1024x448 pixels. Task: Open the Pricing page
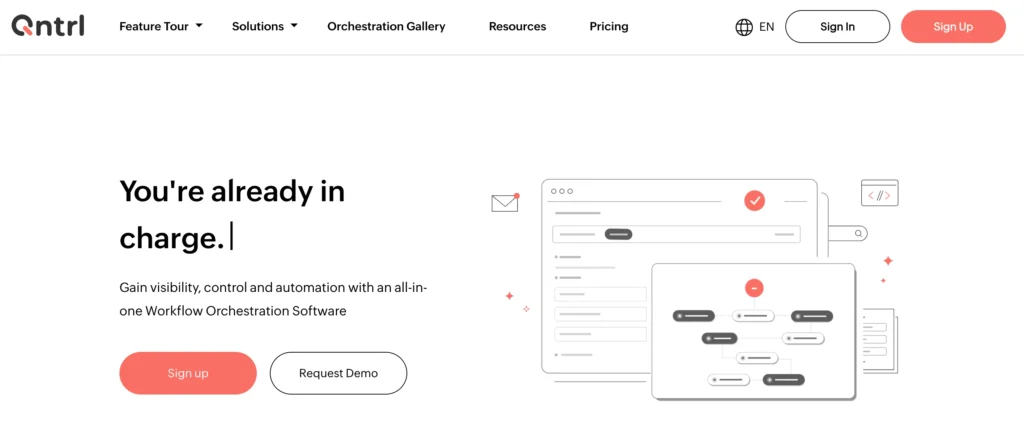609,26
